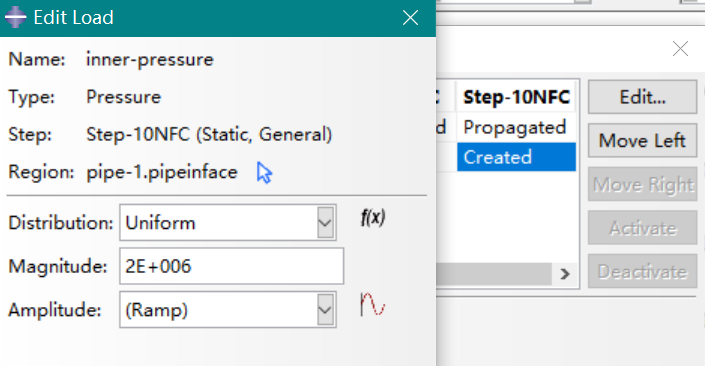The image size is (705, 366).
Task: Open the Uniform distribution combo box
Action: pyautogui.click(x=228, y=223)
